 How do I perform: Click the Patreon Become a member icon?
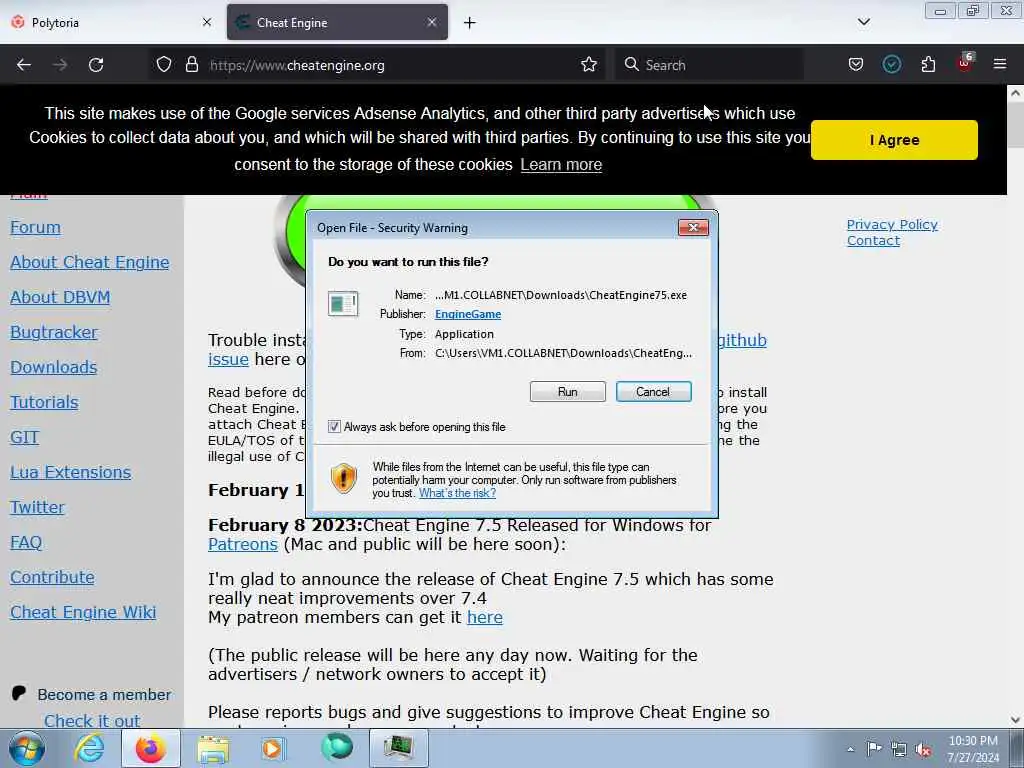pyautogui.click(x=19, y=694)
